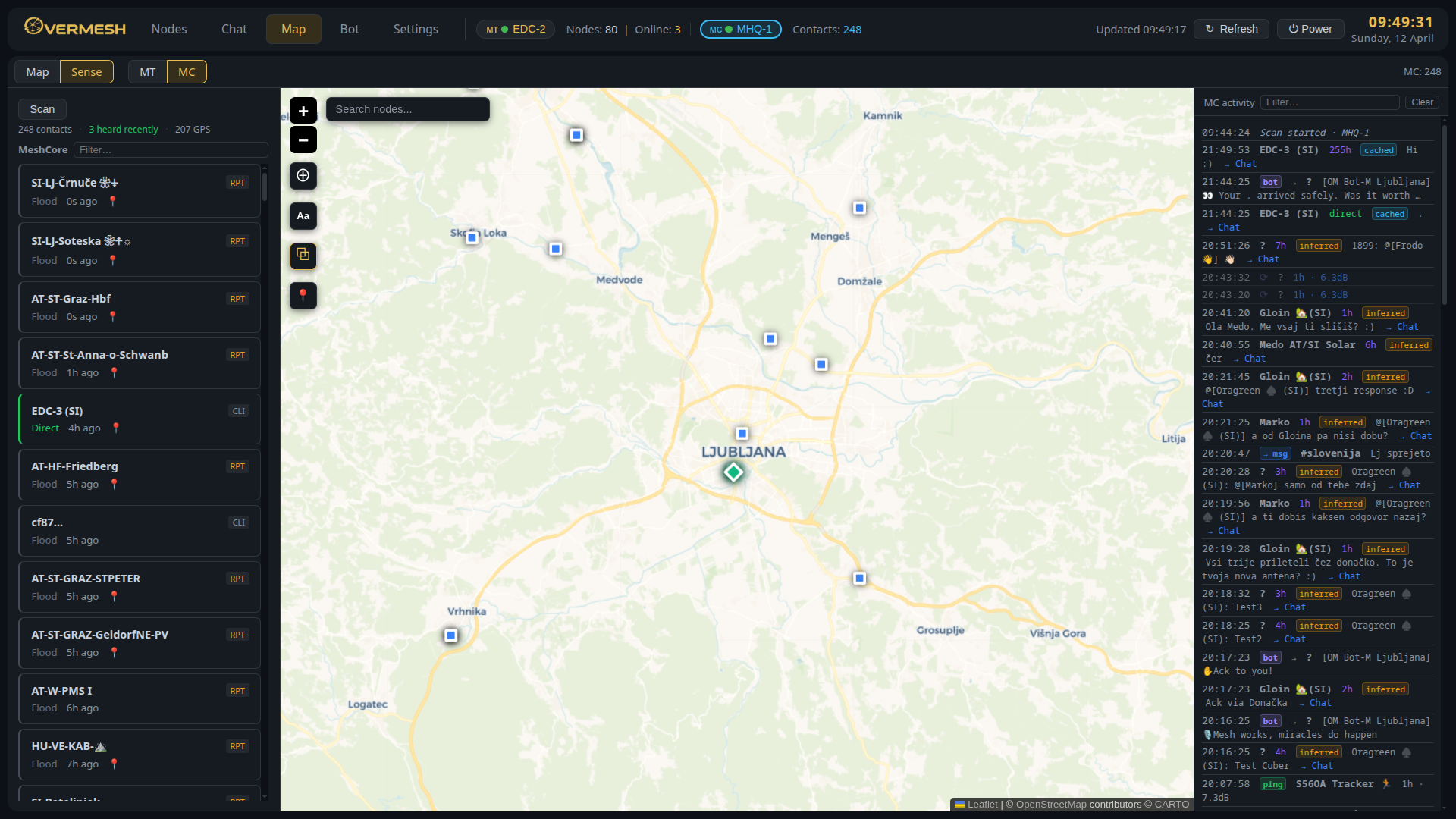Select the EDC-3 (SI) contact card
Screen dimensions: 1456x819
click(x=140, y=419)
